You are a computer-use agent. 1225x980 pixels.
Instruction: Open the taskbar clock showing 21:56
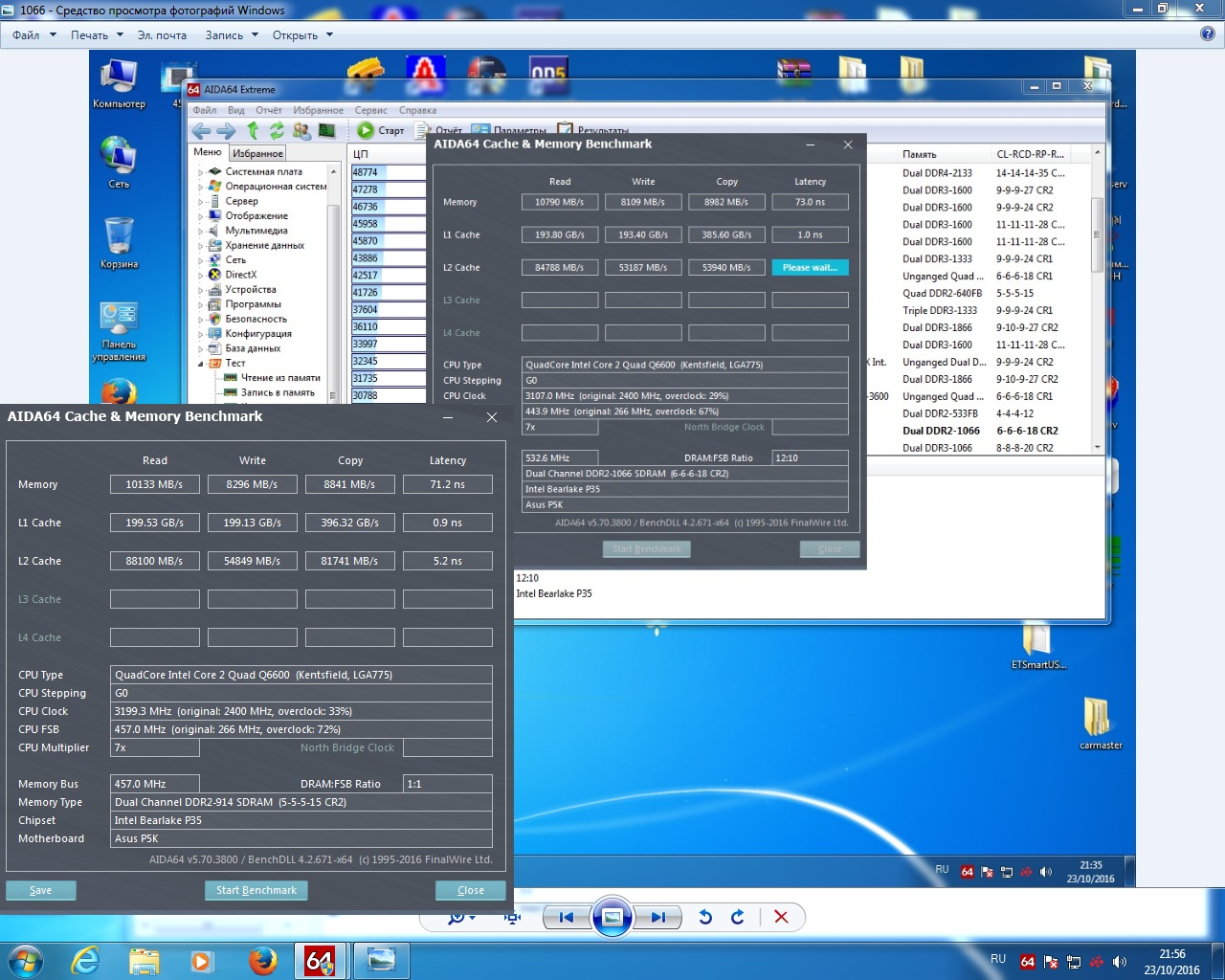tap(1172, 962)
